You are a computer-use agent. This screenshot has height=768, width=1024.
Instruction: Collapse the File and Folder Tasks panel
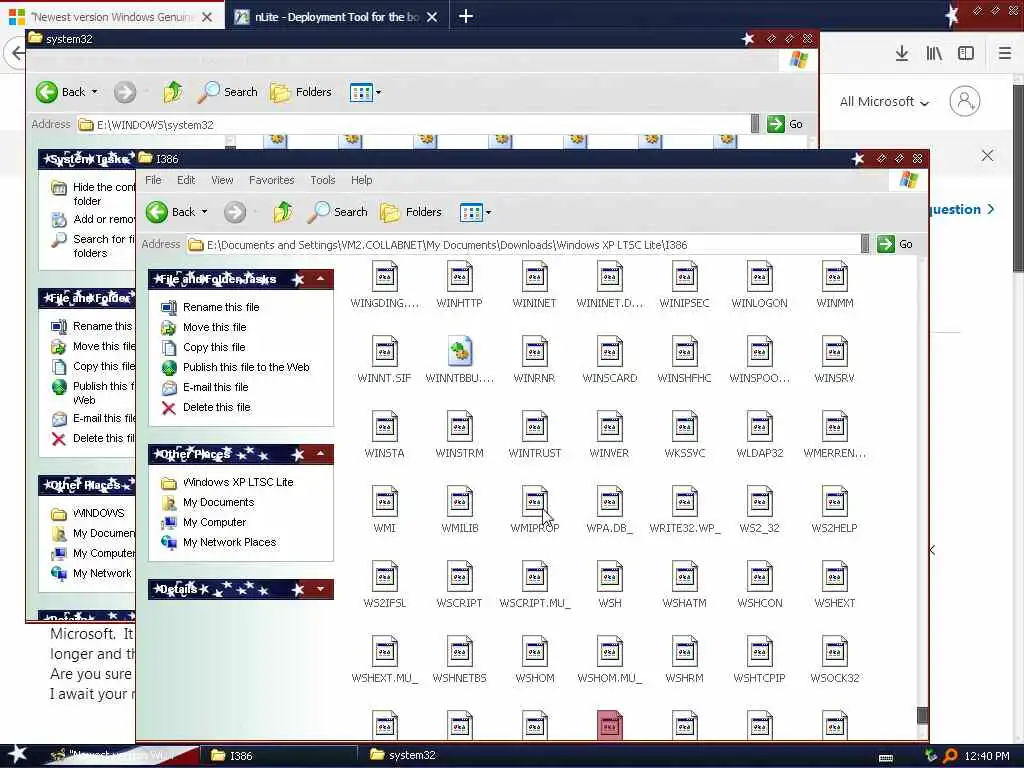[321, 280]
